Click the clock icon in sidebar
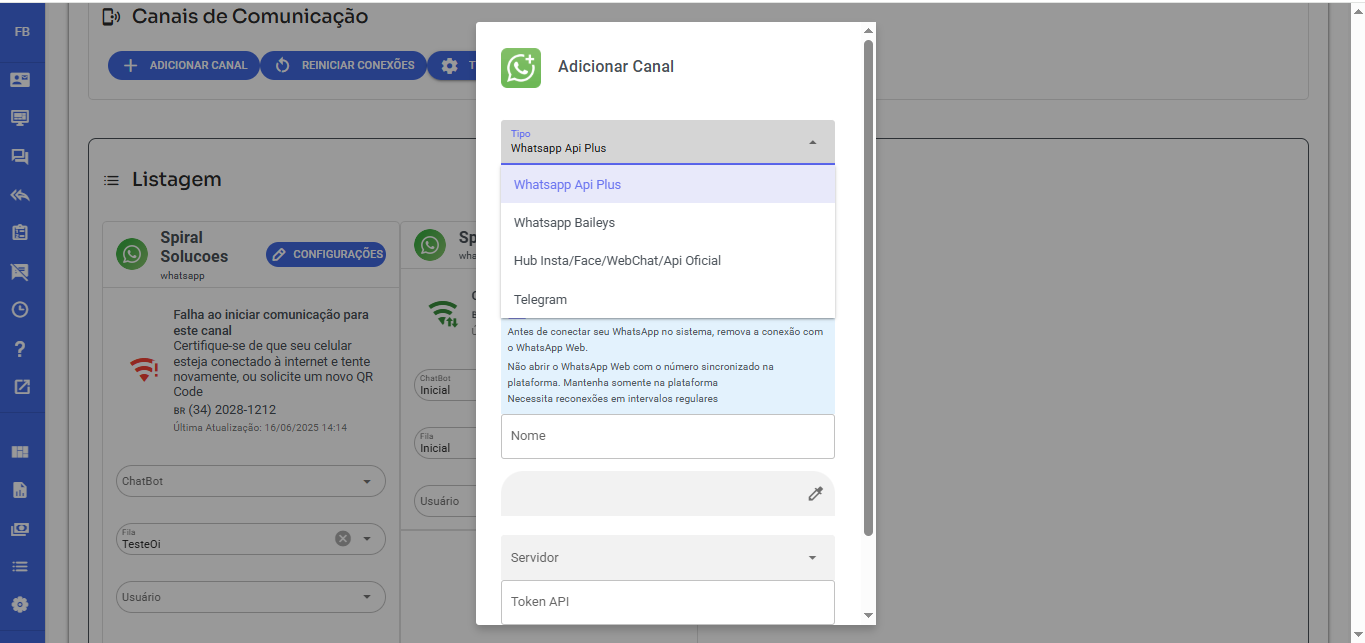1365x643 pixels. tap(20, 310)
